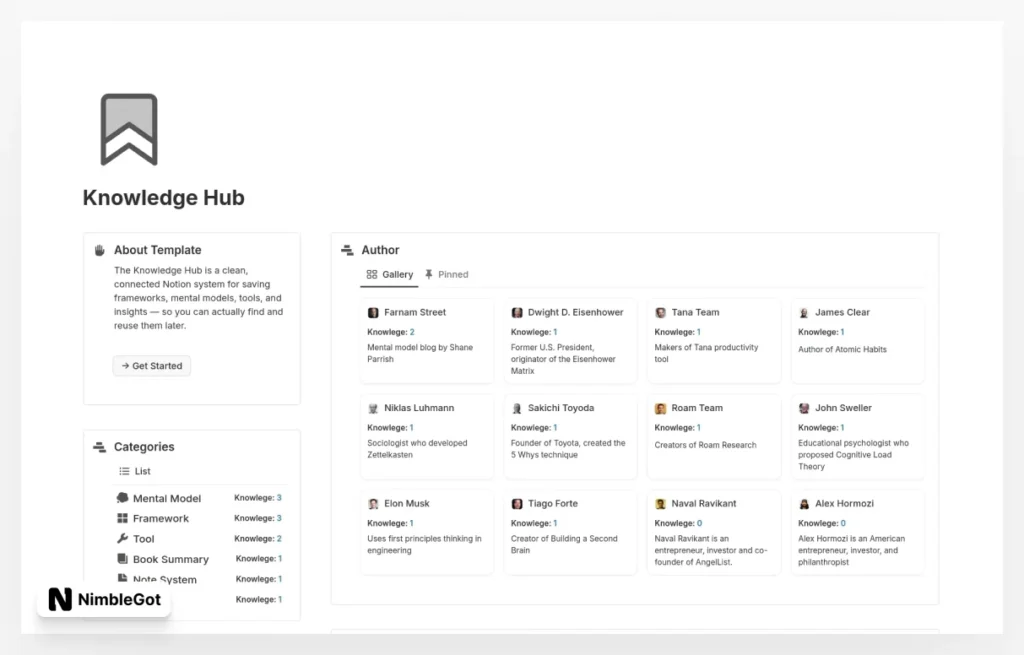Click the Note System page icon
The image size is (1024, 655).
click(x=122, y=579)
